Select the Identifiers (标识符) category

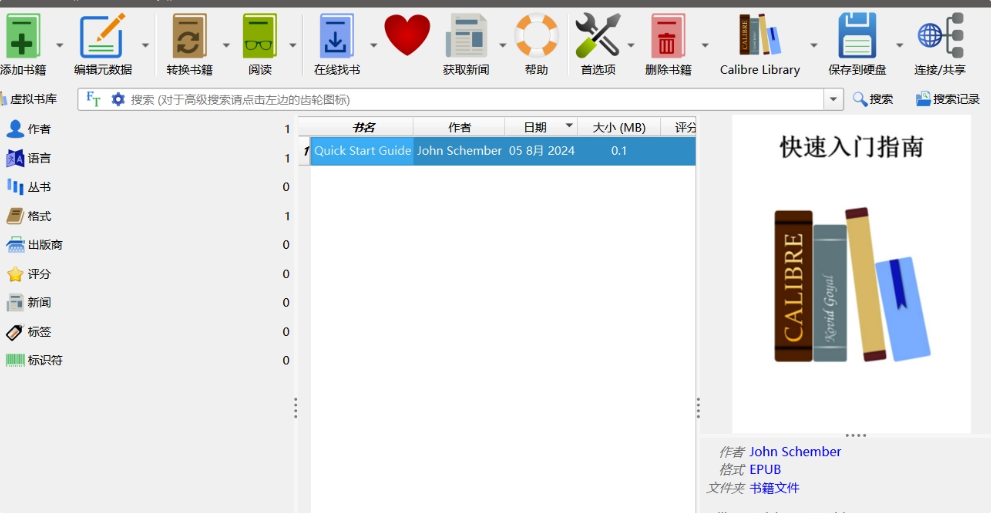pos(147,360)
